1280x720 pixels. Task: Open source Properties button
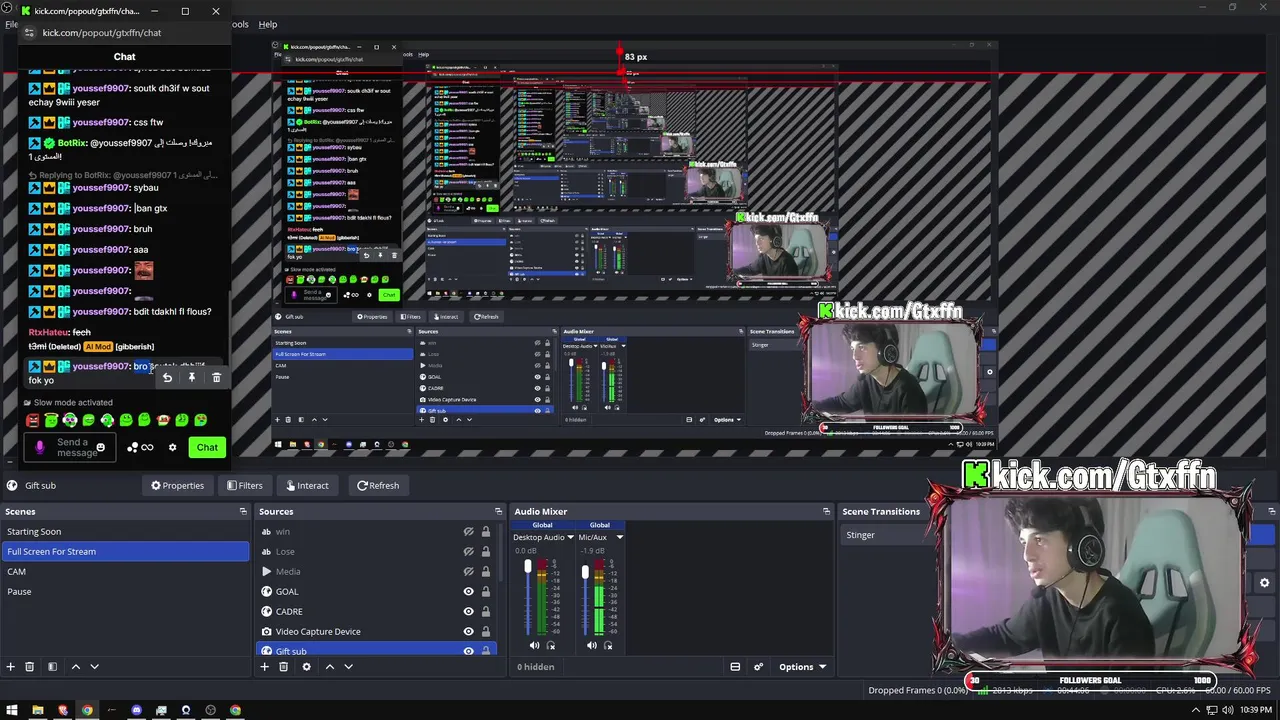pyautogui.click(x=177, y=486)
